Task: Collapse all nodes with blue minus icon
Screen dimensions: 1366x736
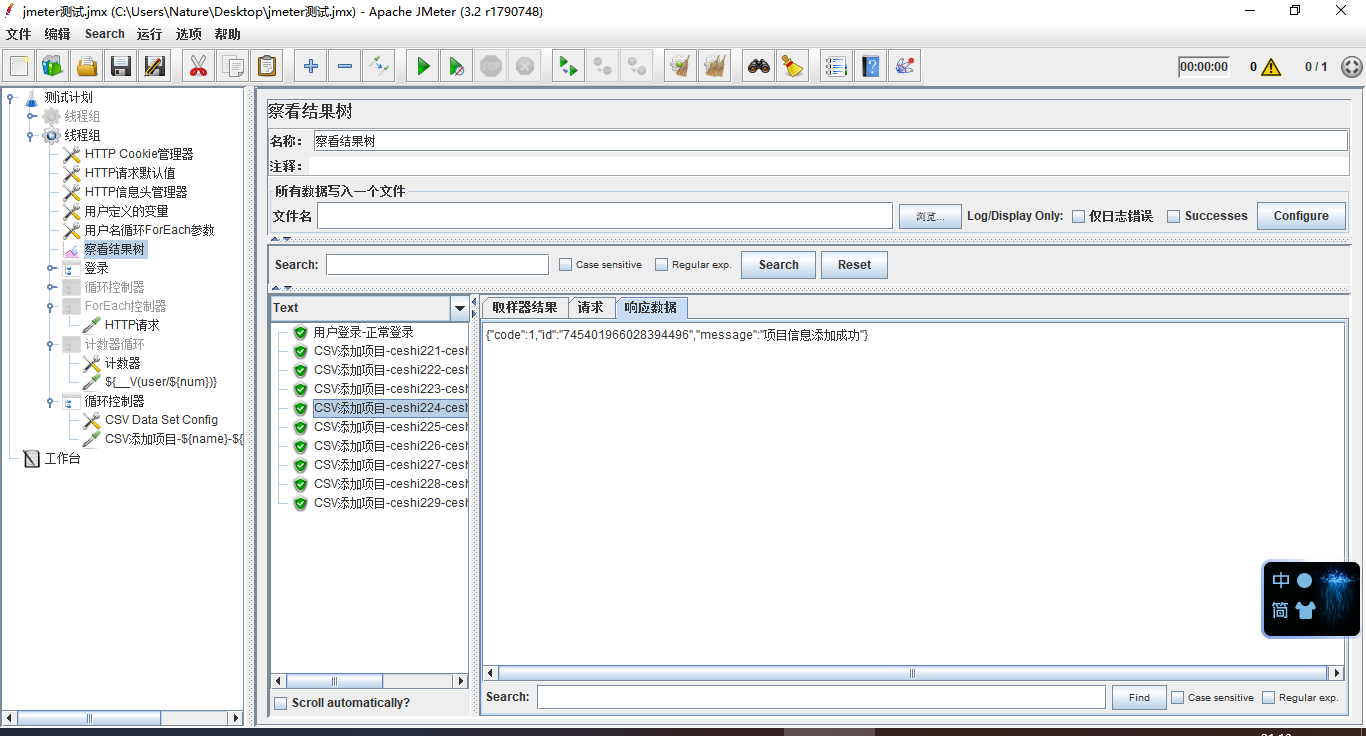Action: coord(344,67)
